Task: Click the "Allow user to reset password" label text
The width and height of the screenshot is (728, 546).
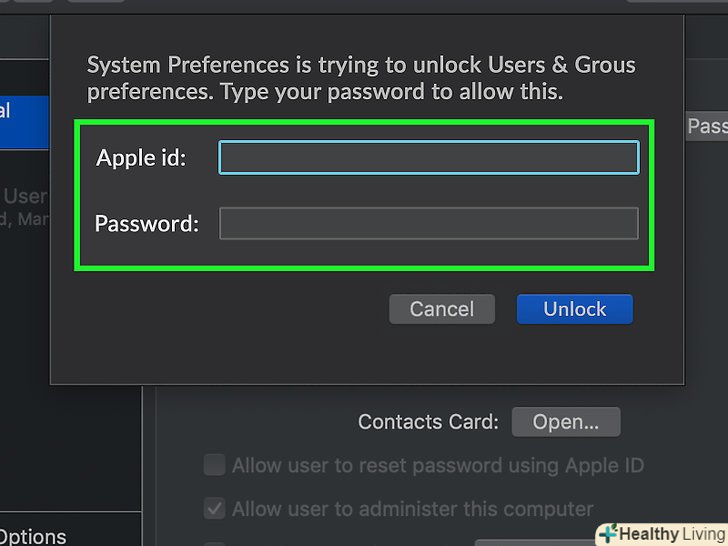Action: [x=437, y=465]
